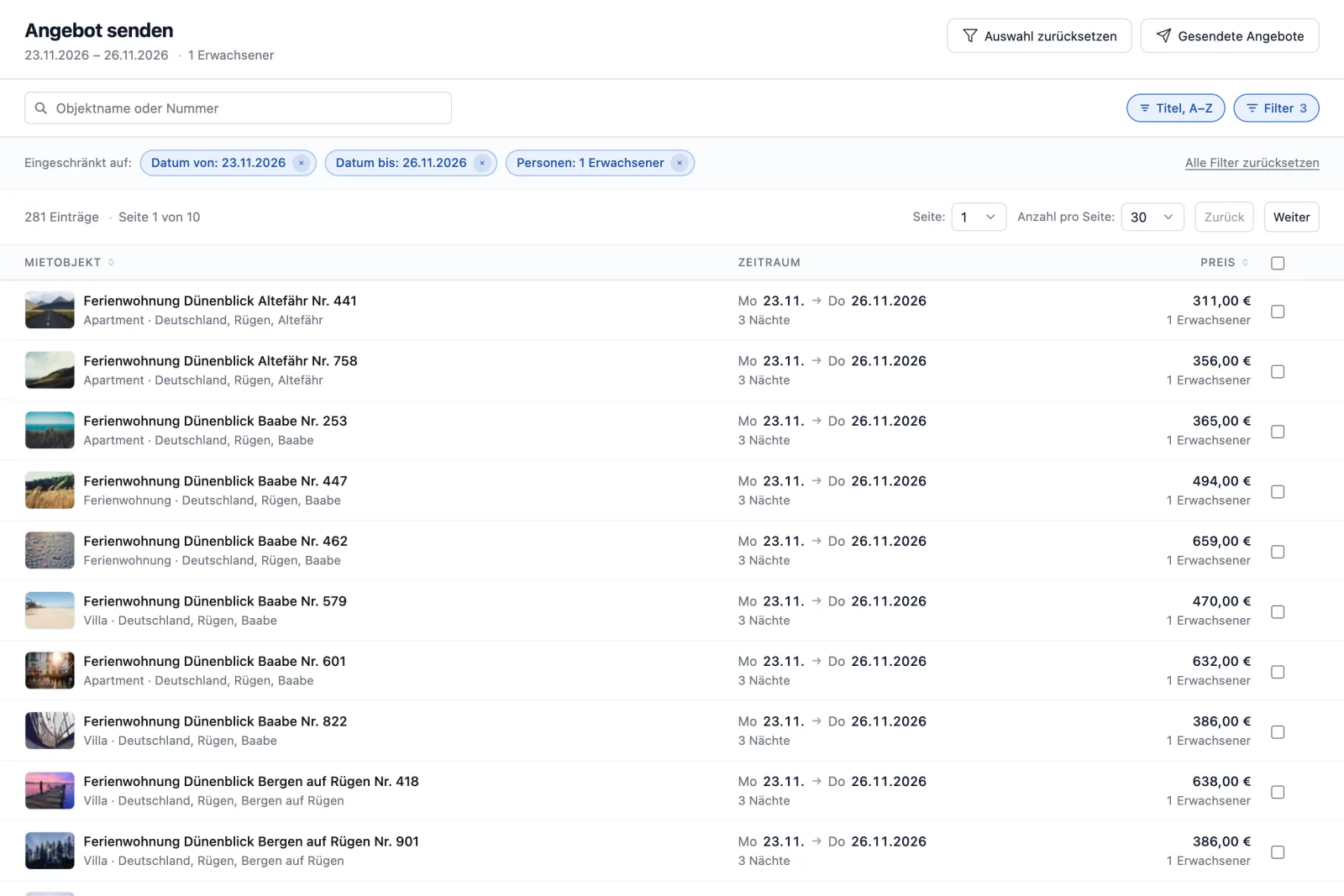
Task: Click Auswahl zurücksetzen button
Action: (1039, 36)
